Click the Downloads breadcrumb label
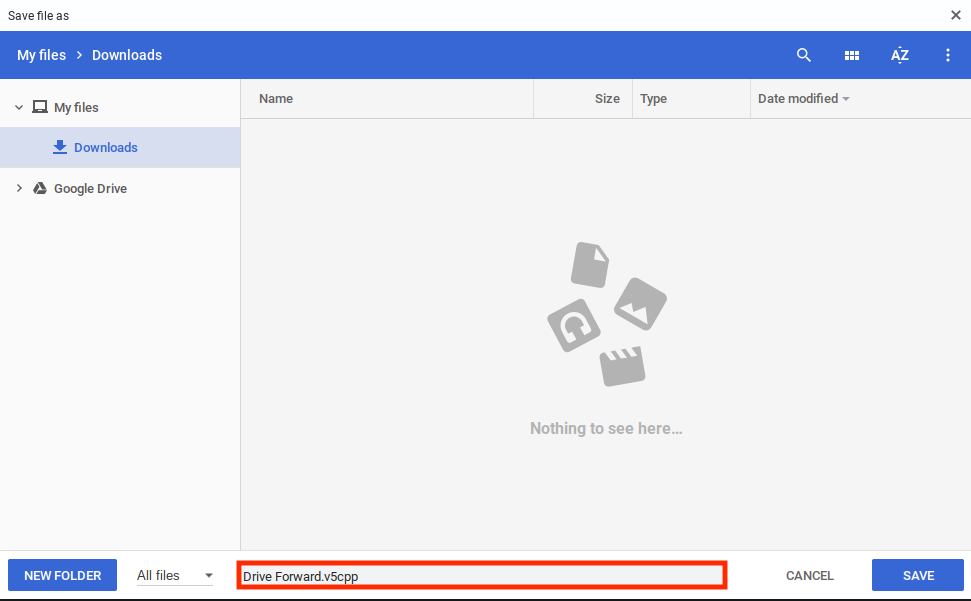971x601 pixels. pos(126,55)
